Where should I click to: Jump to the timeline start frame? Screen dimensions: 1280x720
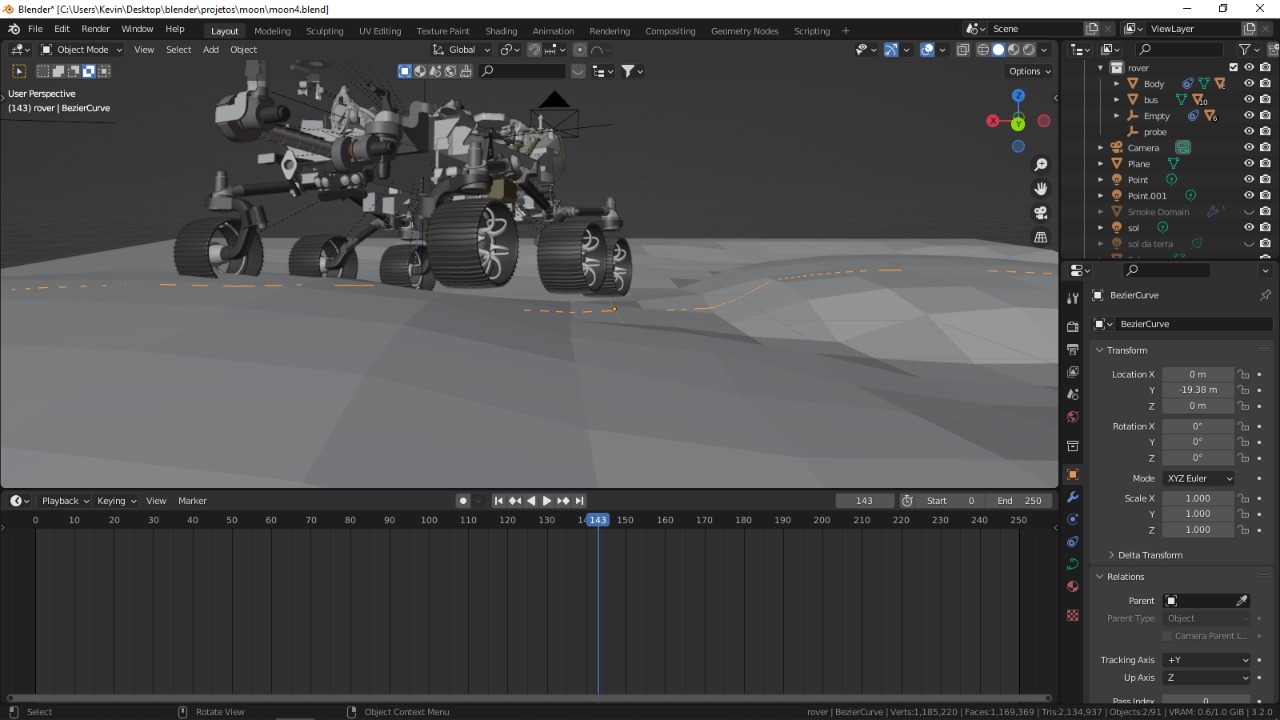(x=499, y=501)
